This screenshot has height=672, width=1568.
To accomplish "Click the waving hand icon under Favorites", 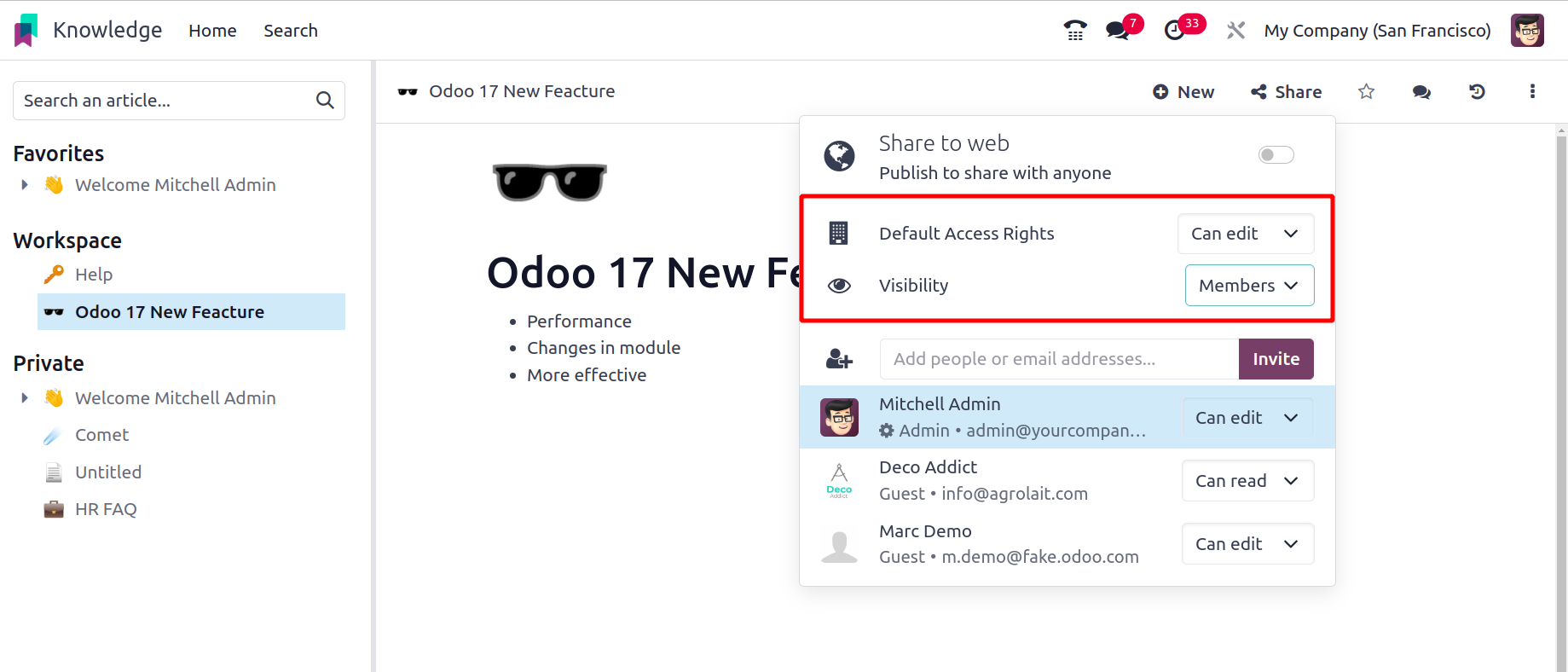I will (54, 185).
